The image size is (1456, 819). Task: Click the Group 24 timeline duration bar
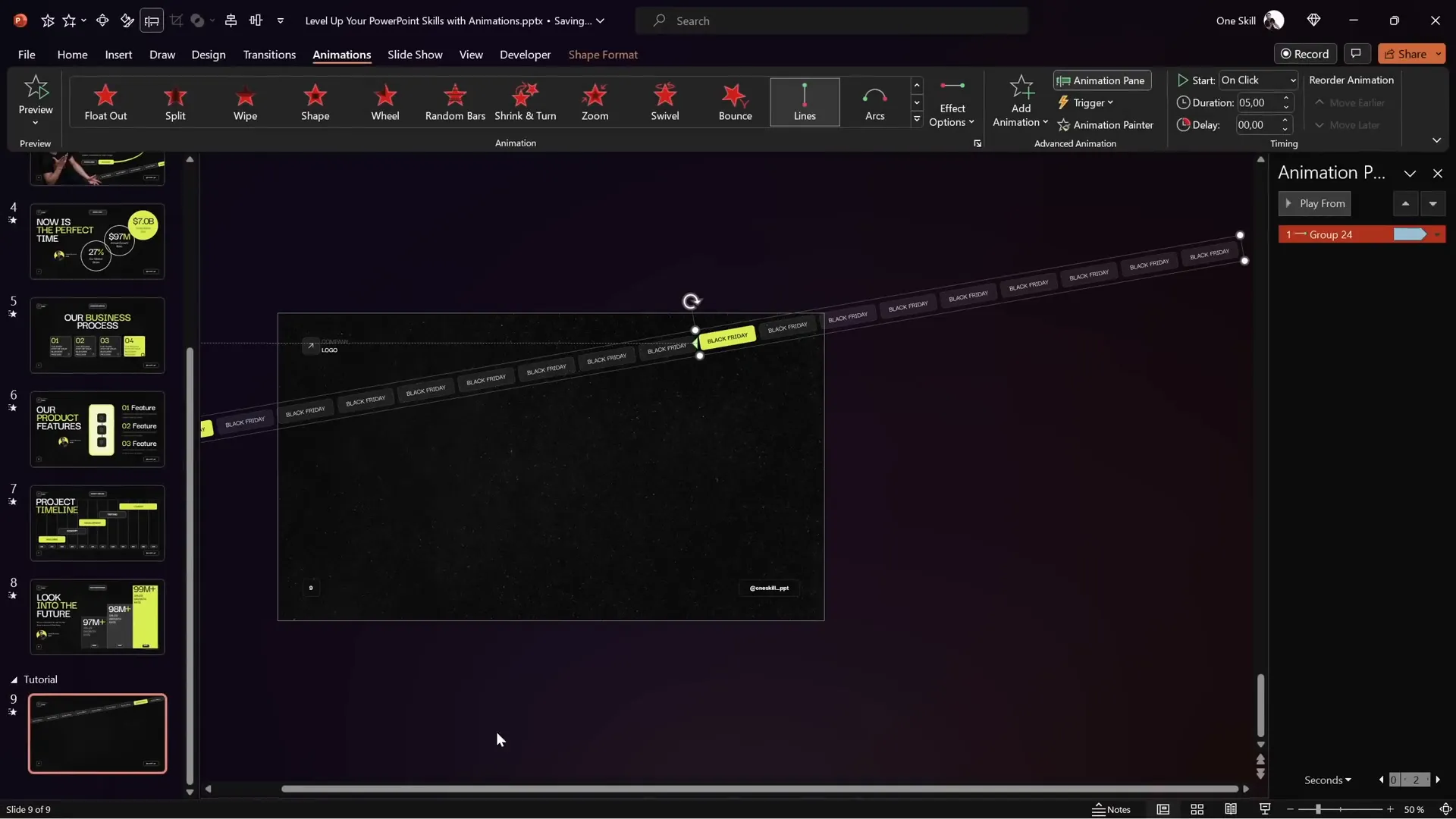[1410, 234]
